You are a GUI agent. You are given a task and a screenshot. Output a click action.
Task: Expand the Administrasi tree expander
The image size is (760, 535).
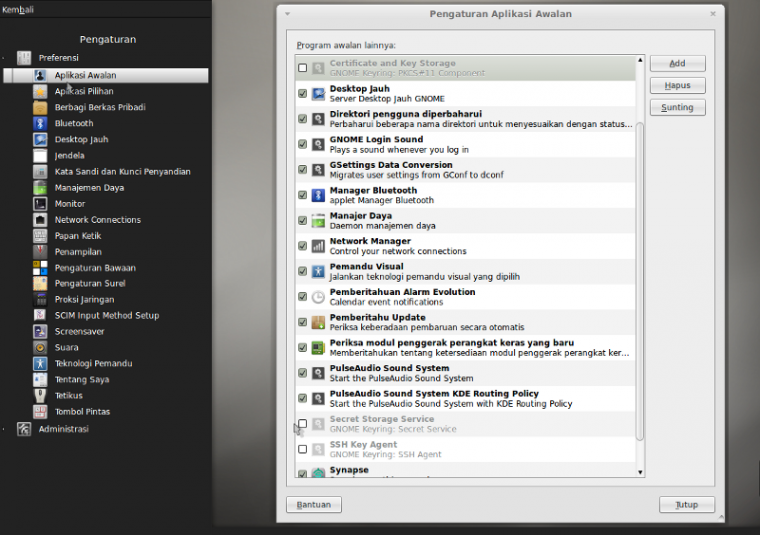click(4, 429)
